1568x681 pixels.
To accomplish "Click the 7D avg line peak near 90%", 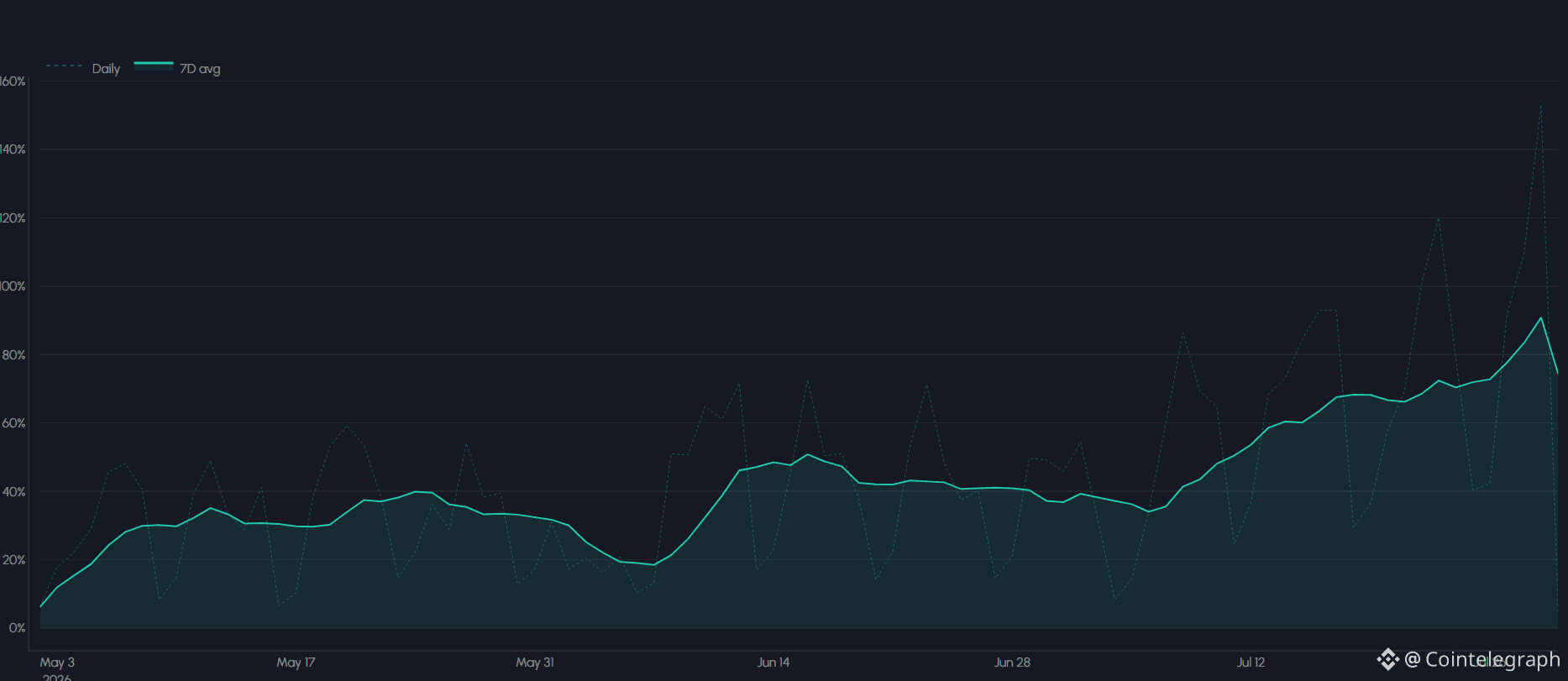I will click(x=1541, y=318).
